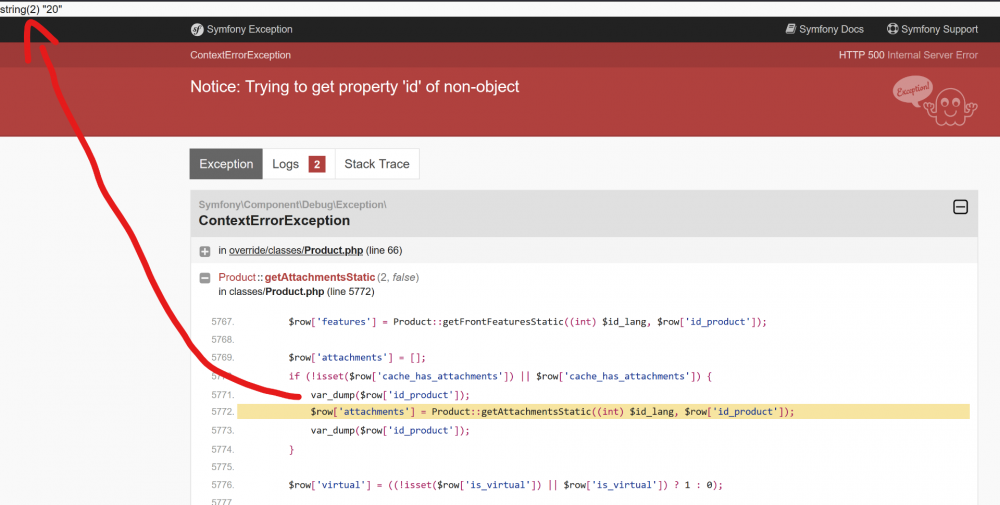This screenshot has width=1000, height=505.
Task: Click code line 5769 attachments assignment
Action: 357,358
